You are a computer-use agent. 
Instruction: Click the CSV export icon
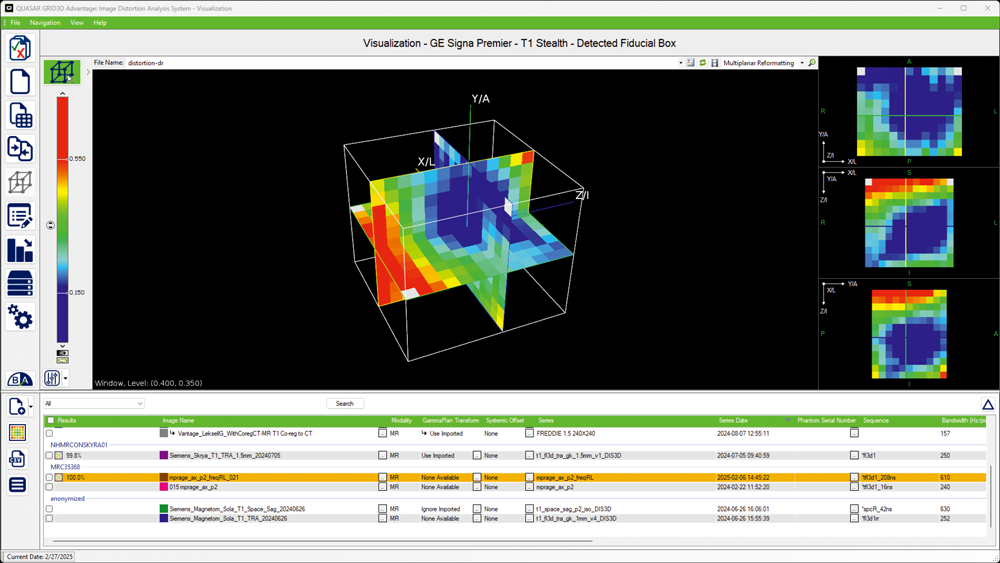tap(17, 459)
